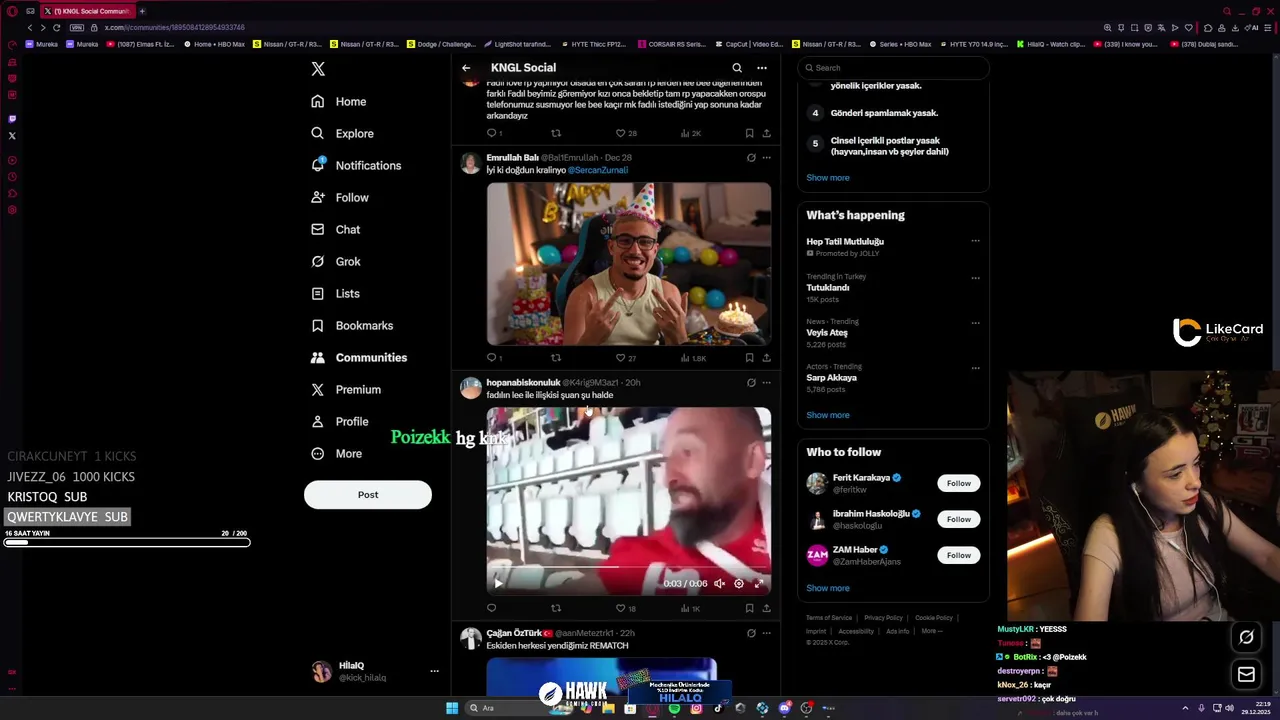Show more under Who to follow
The image size is (1280, 720).
click(828, 588)
